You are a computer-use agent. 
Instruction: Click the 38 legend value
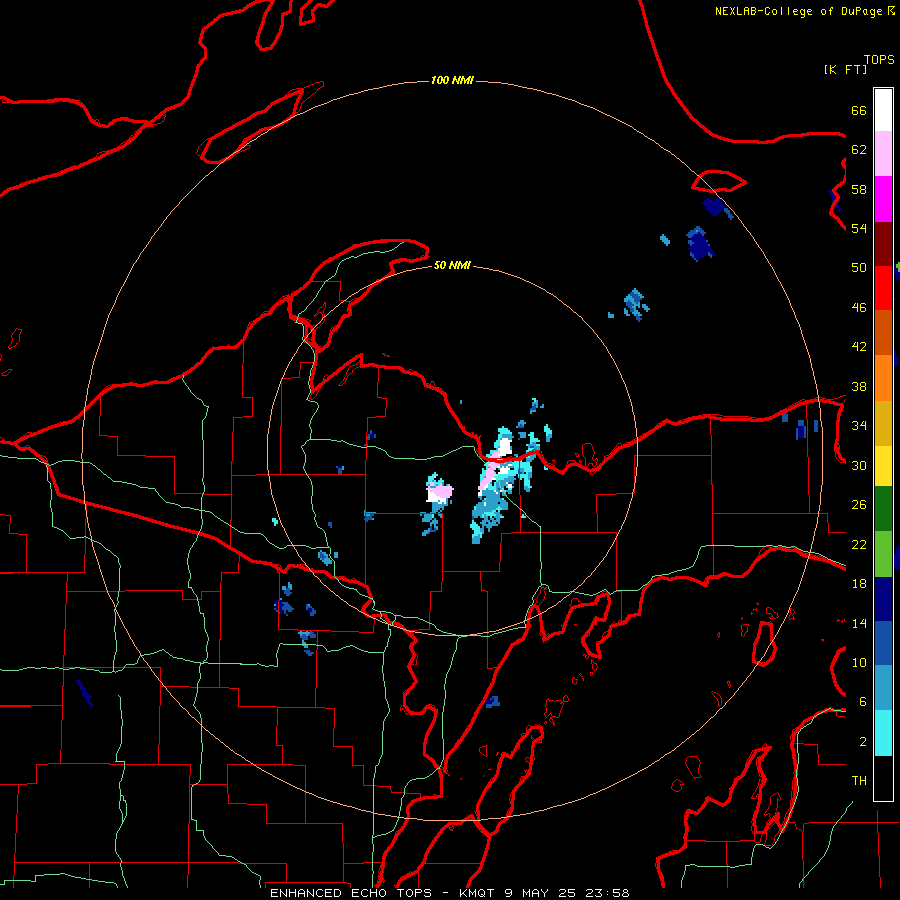(x=859, y=386)
